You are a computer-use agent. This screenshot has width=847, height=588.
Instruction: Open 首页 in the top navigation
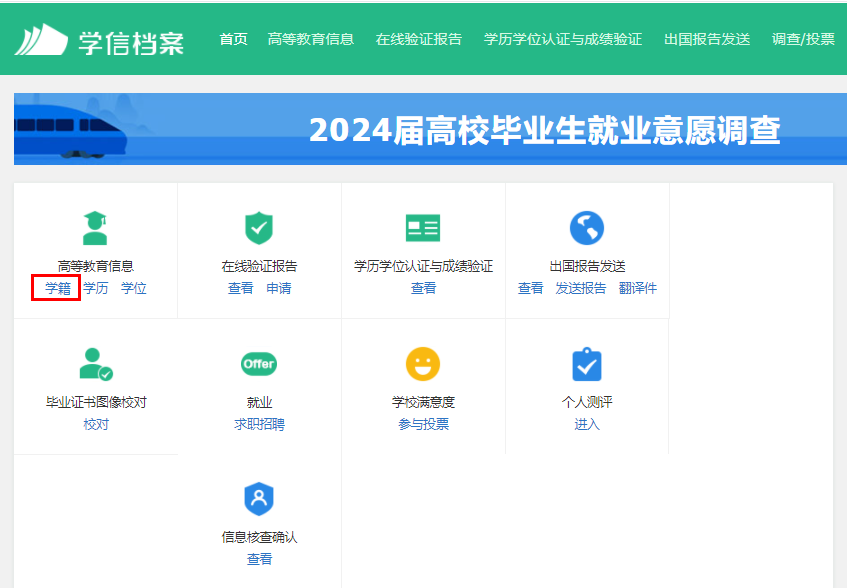233,39
